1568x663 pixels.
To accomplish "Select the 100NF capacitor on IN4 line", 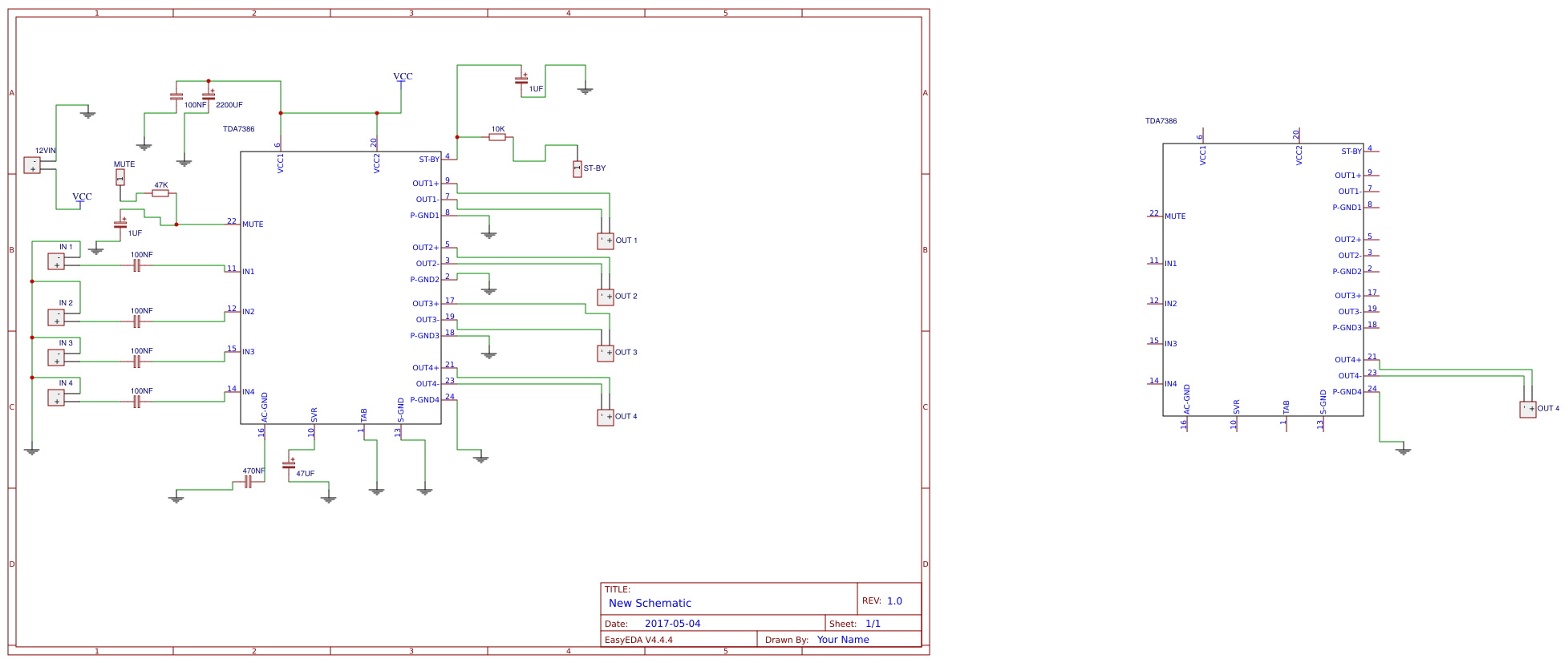I will pyautogui.click(x=136, y=402).
